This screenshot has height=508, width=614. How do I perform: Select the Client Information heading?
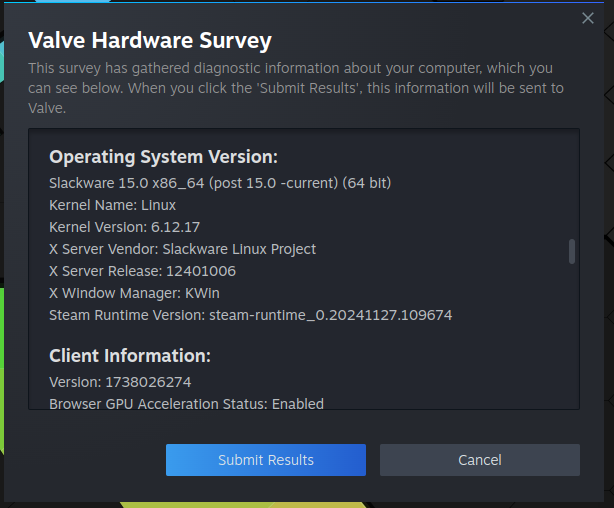[x=130, y=356]
